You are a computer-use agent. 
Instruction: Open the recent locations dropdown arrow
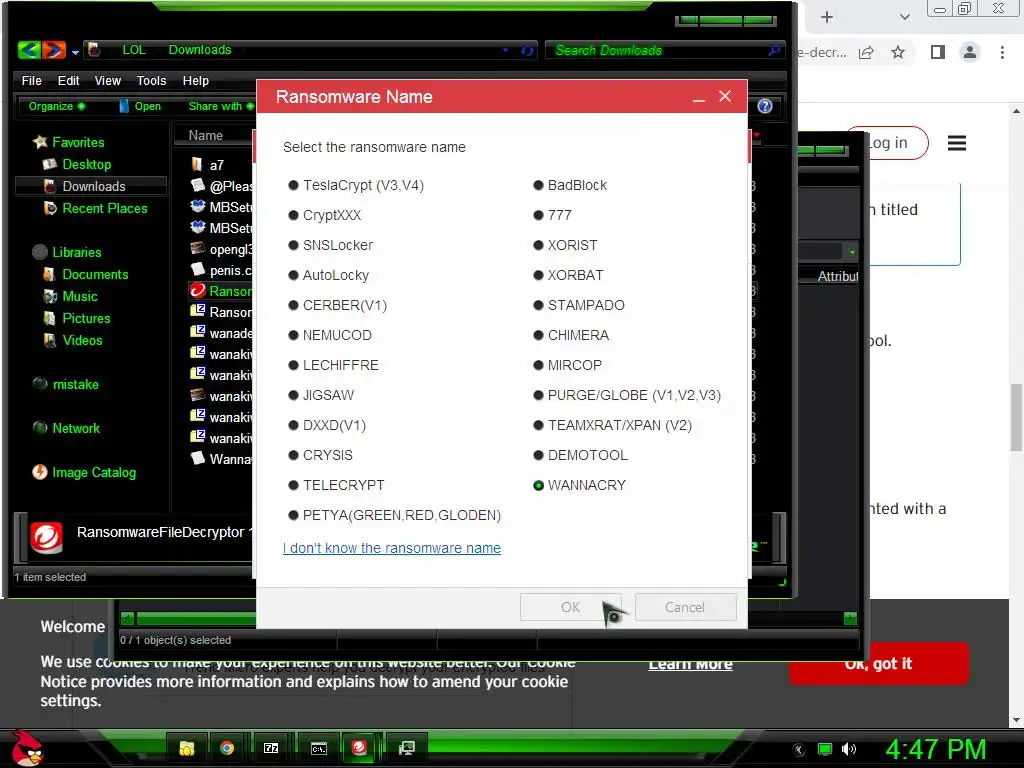pos(76,52)
